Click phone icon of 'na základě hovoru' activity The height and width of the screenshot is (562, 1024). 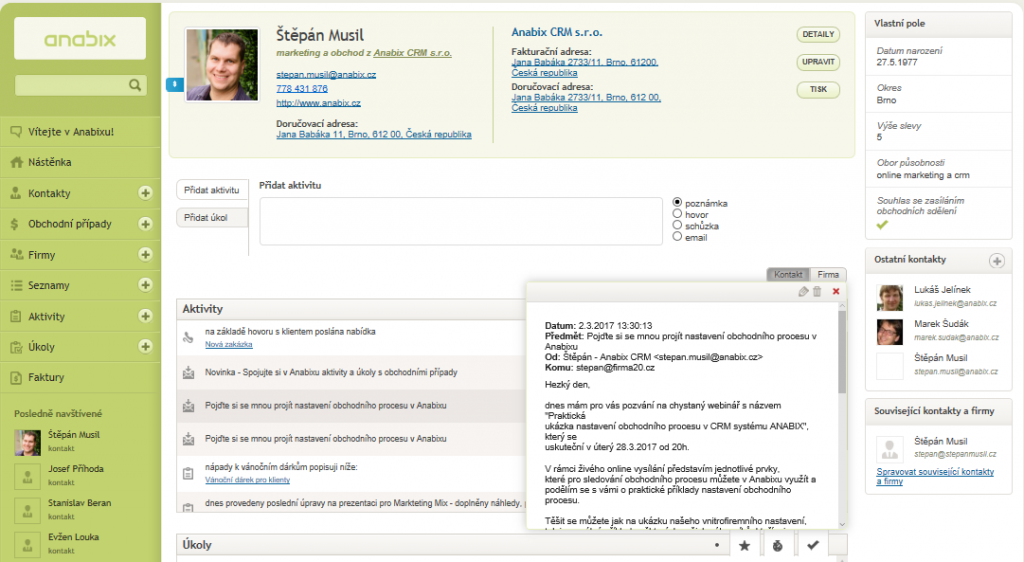coord(188,337)
